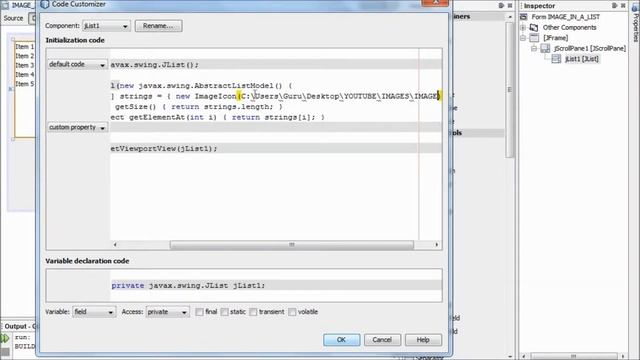The height and width of the screenshot is (360, 640).
Task: Click the Help button
Action: pos(423,340)
